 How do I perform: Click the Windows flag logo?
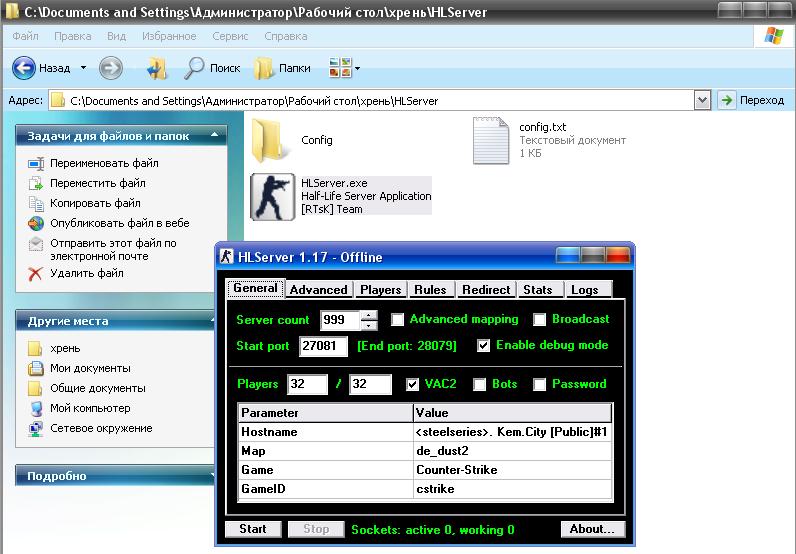point(774,36)
